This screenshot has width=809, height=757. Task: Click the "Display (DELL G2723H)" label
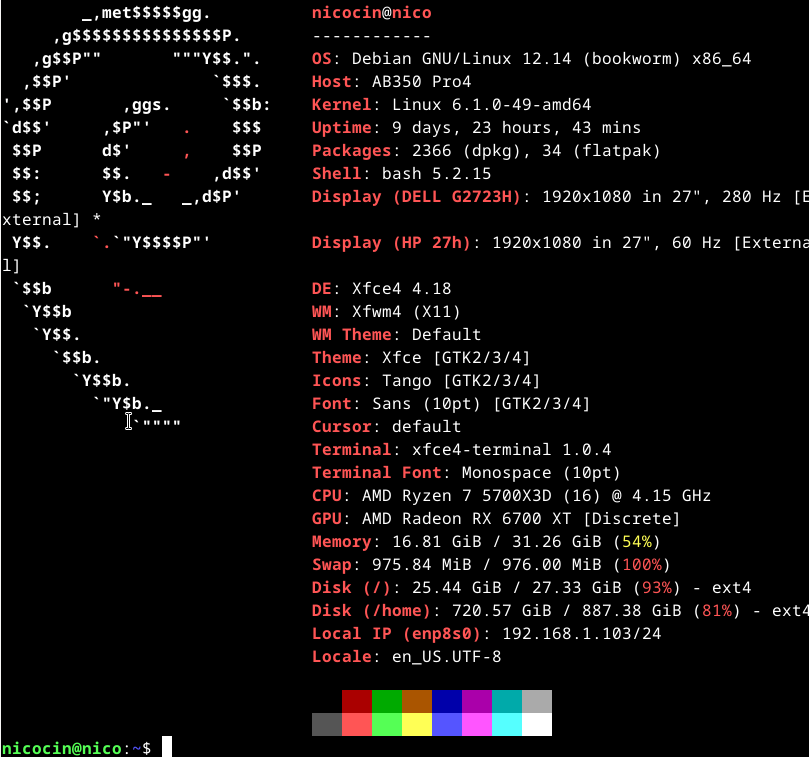[x=416, y=197]
